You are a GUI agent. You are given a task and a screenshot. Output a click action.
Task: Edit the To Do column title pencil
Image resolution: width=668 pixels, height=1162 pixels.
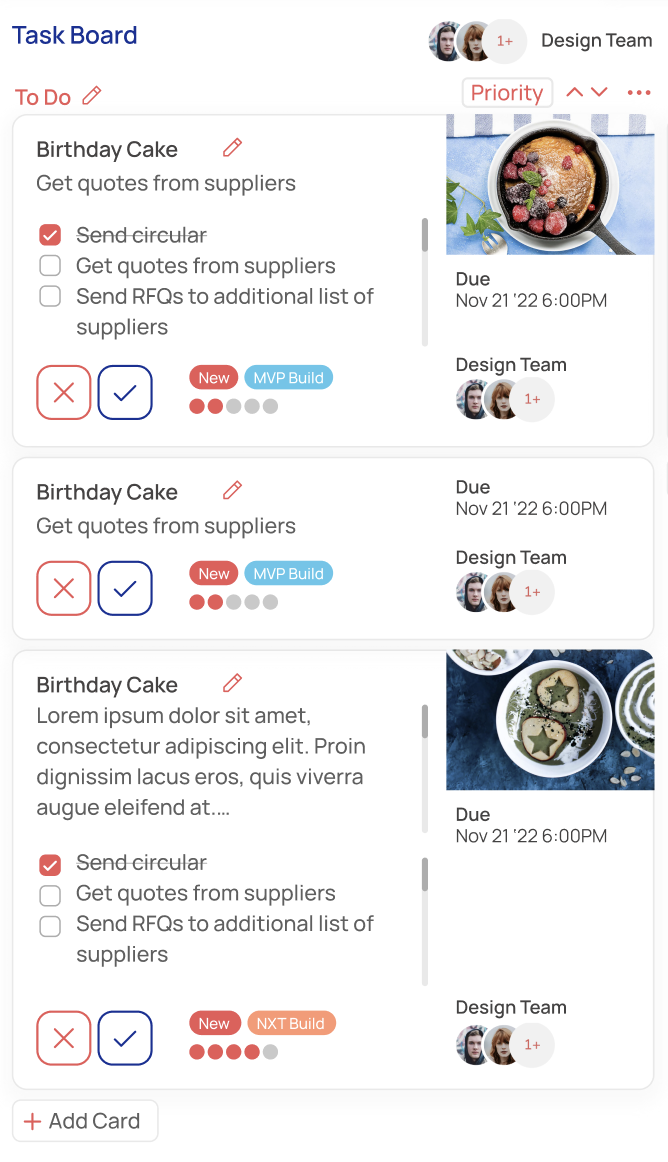pos(92,96)
